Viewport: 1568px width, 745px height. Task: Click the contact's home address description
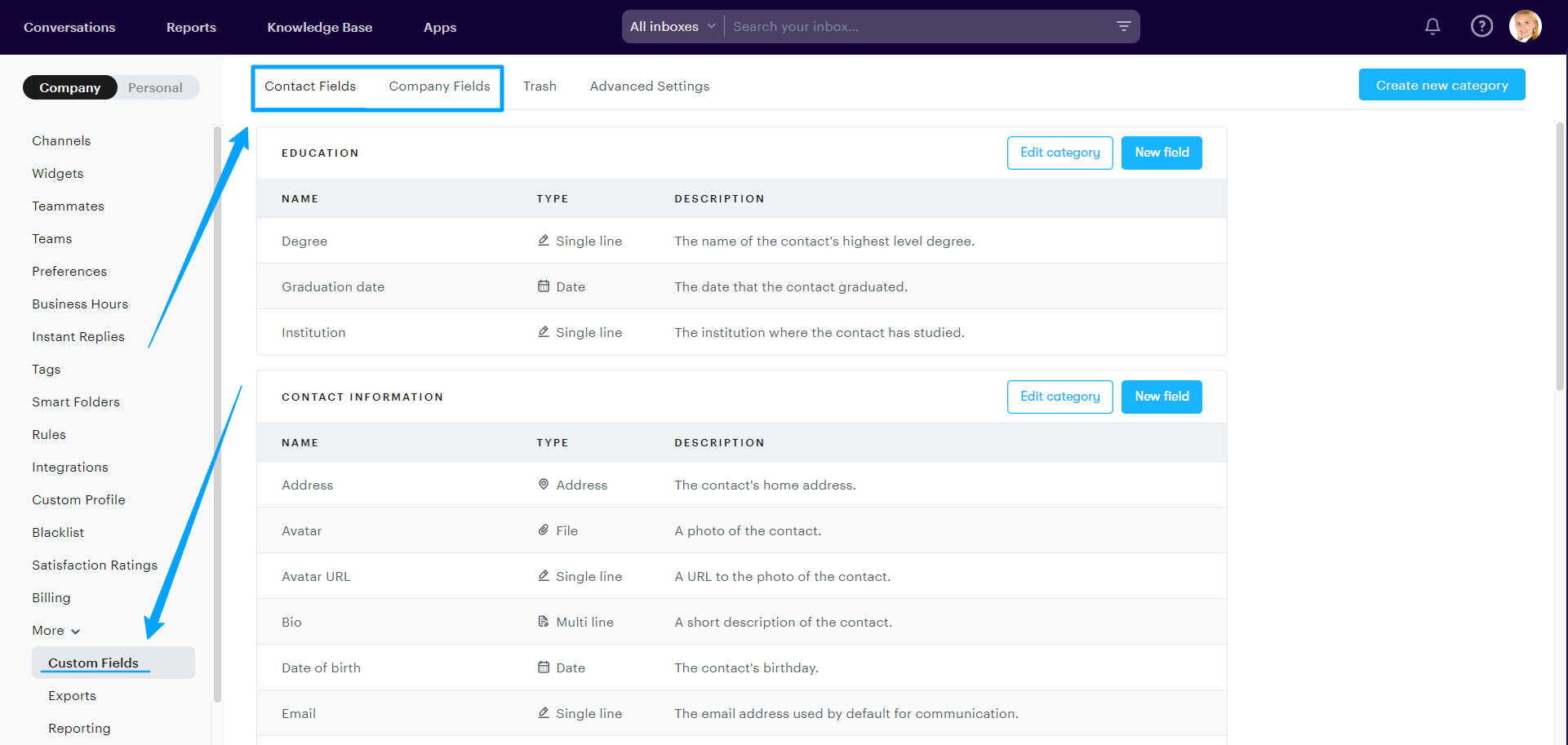pyautogui.click(x=765, y=485)
